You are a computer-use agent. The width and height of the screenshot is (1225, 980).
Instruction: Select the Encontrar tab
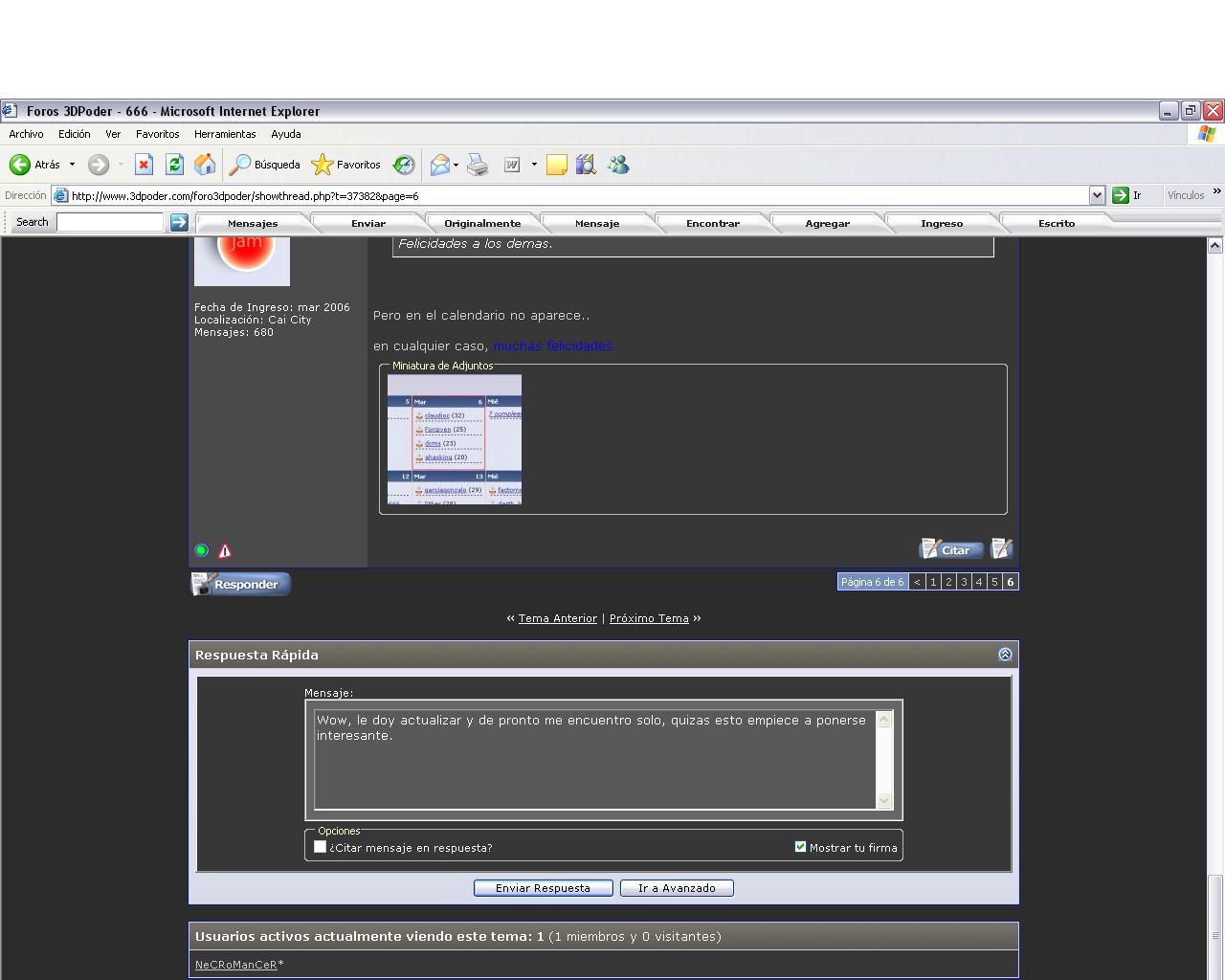[713, 223]
